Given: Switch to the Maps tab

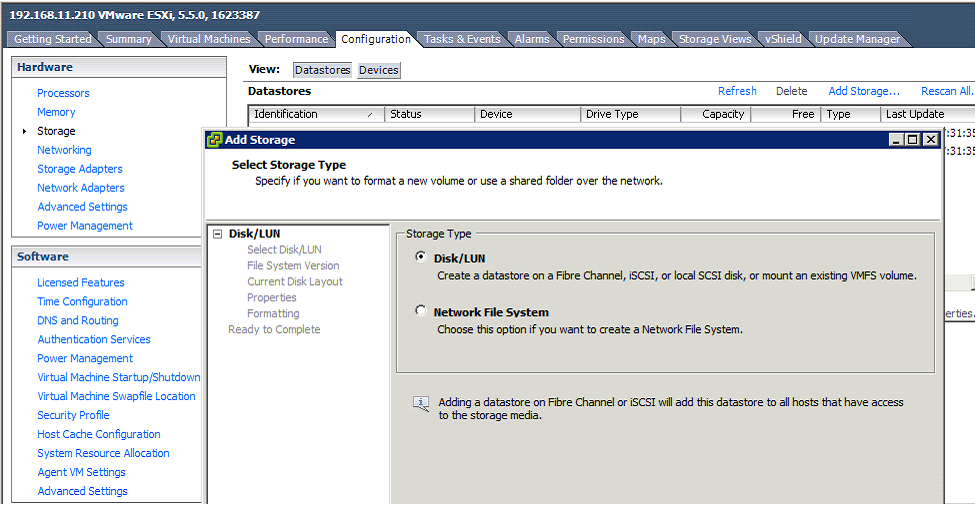Looking at the screenshot, I should click(651, 39).
